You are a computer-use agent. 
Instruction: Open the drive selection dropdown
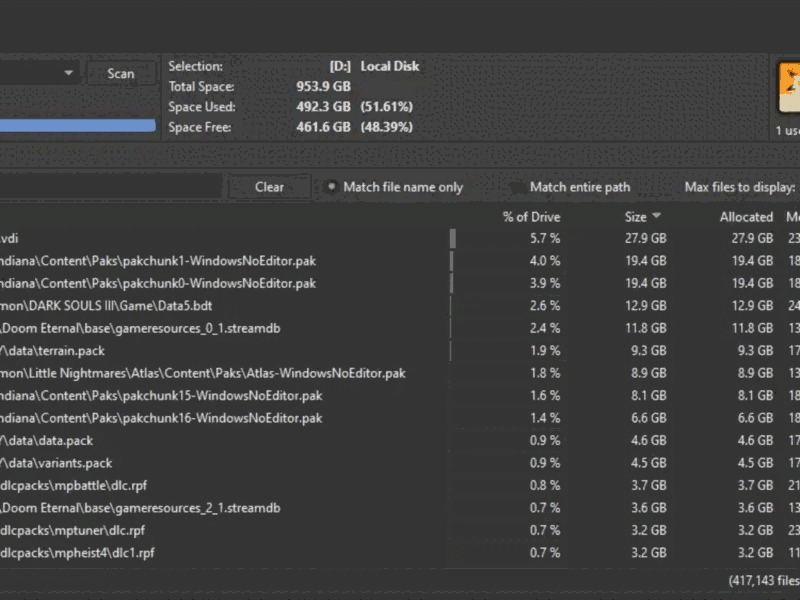click(68, 72)
